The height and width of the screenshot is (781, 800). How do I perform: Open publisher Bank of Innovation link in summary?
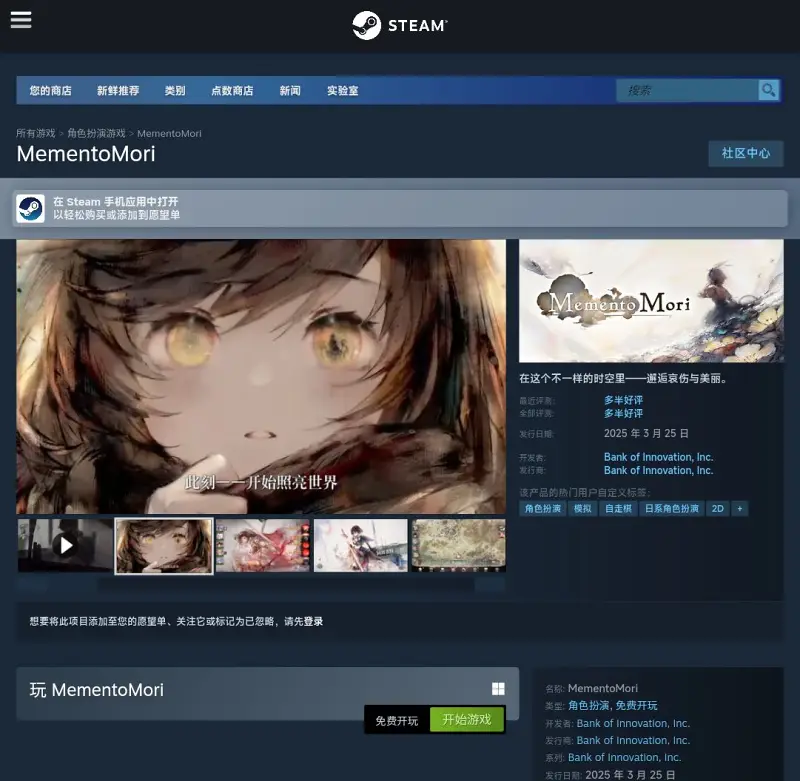point(659,470)
